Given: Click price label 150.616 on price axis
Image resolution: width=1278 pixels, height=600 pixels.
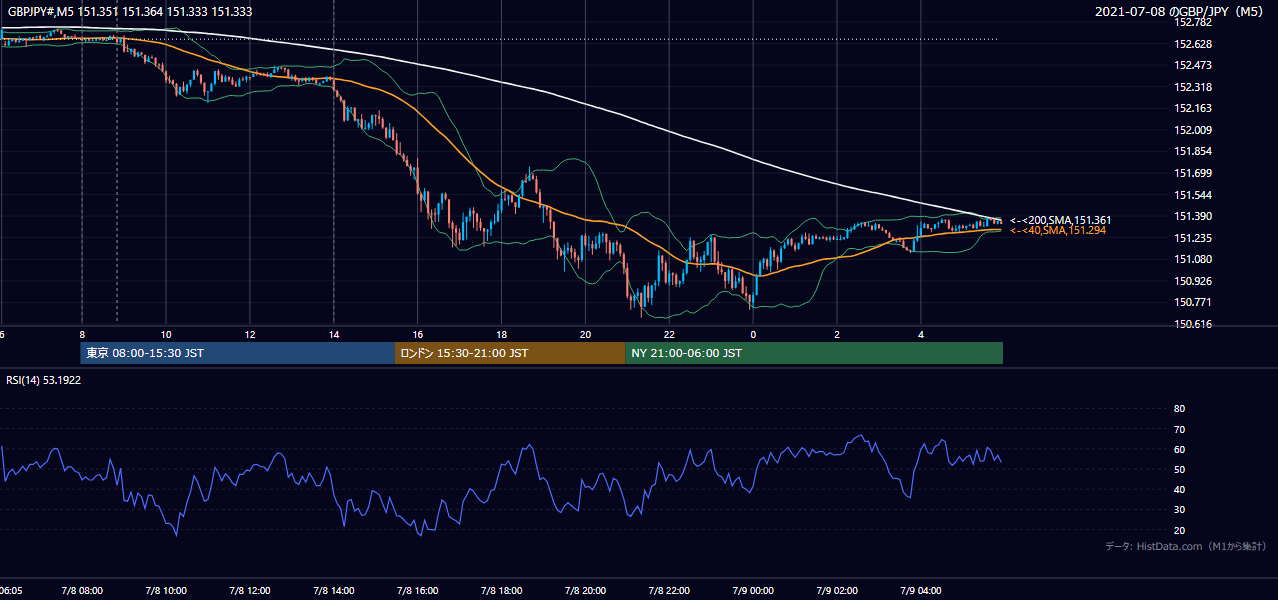Looking at the screenshot, I should pos(1192,324).
